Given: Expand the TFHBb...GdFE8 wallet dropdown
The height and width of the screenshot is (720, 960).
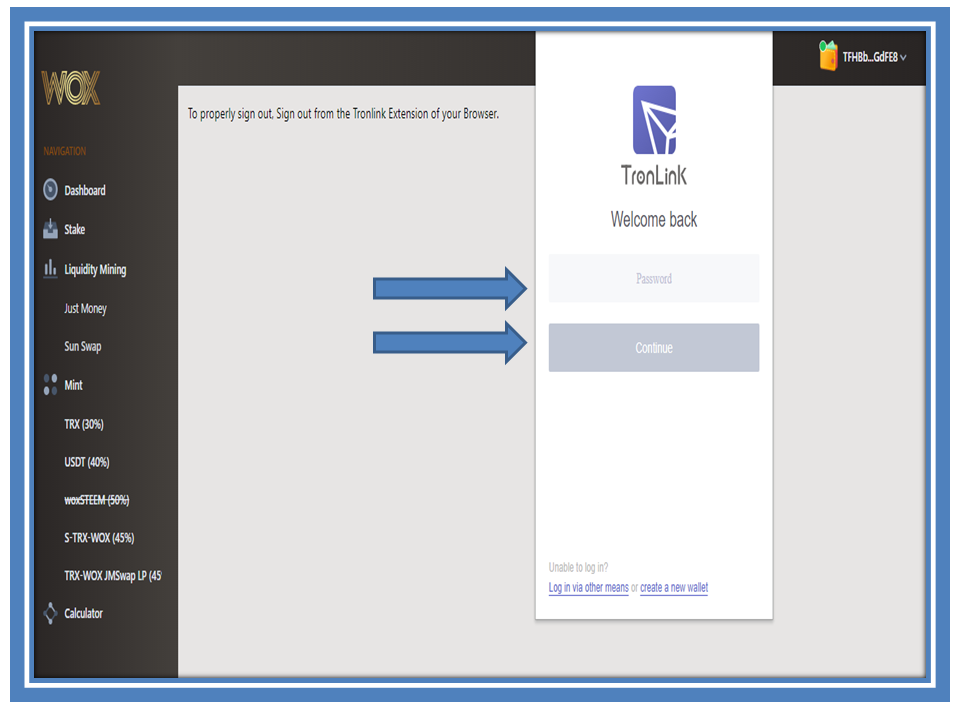Looking at the screenshot, I should 874,57.
